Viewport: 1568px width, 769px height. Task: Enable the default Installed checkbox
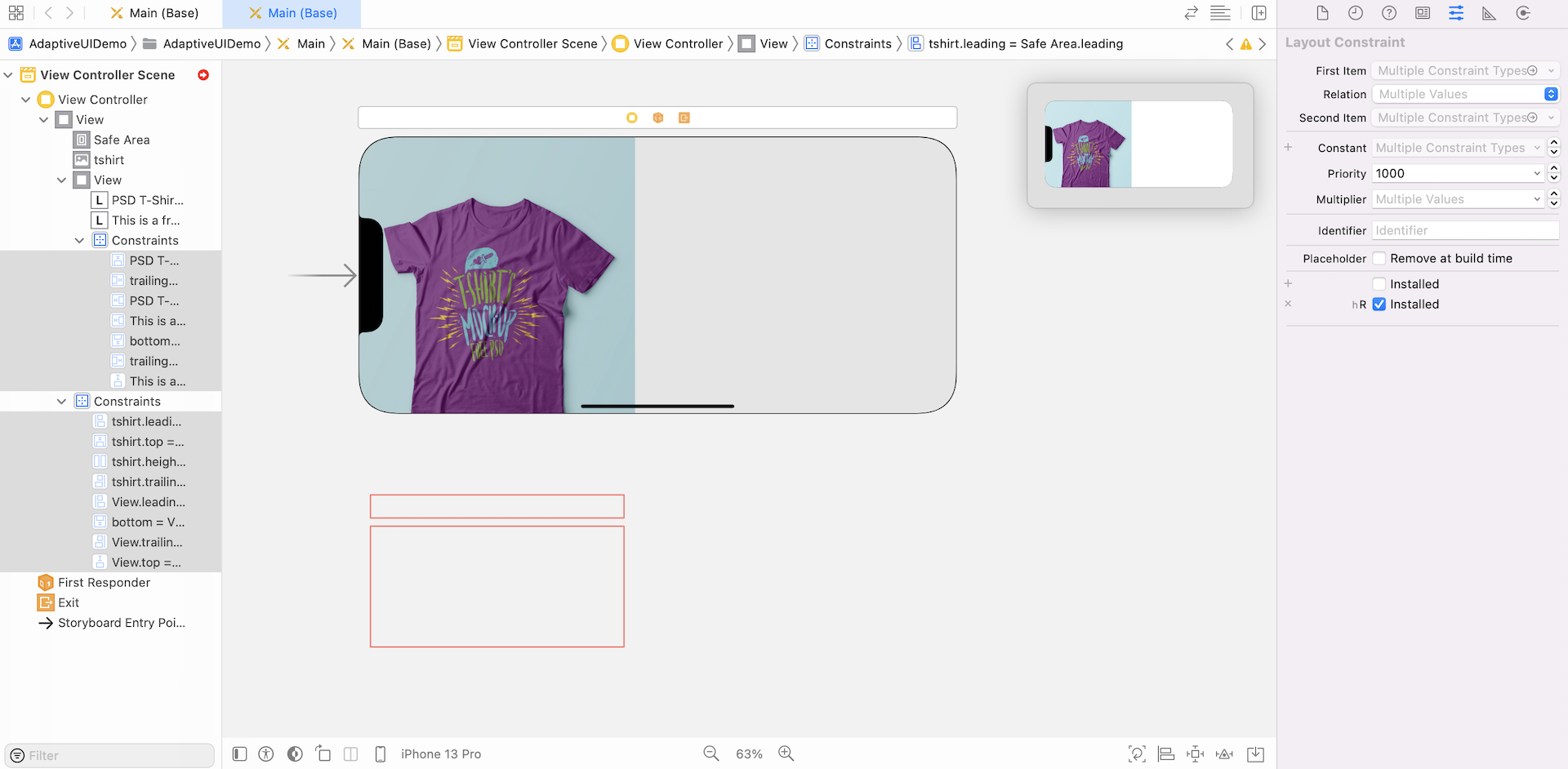click(x=1379, y=284)
